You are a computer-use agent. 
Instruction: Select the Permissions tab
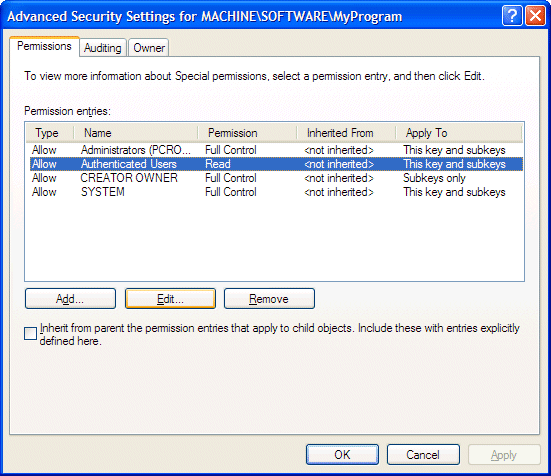point(44,46)
